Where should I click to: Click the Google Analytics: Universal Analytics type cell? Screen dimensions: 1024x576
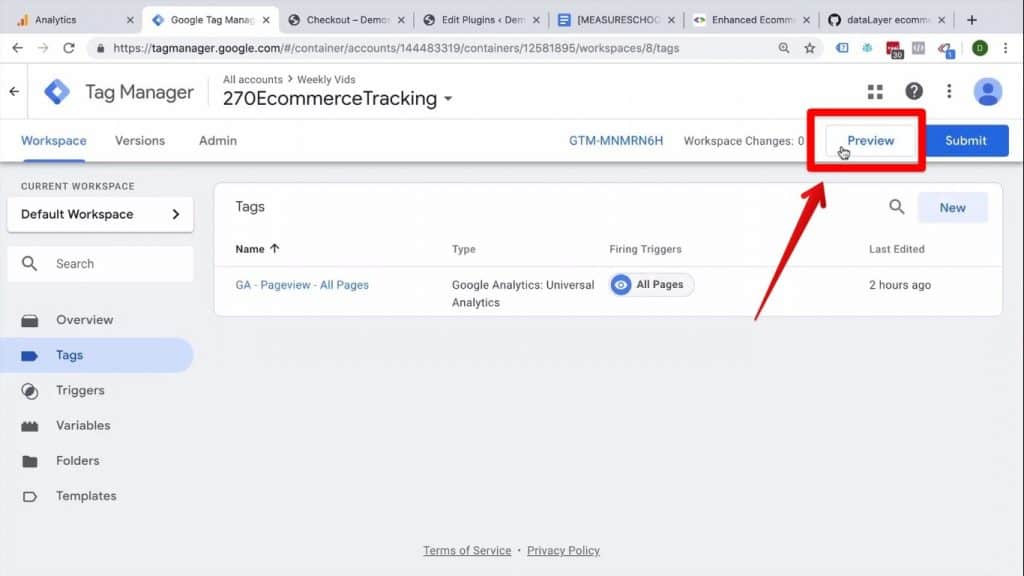pyautogui.click(x=523, y=293)
